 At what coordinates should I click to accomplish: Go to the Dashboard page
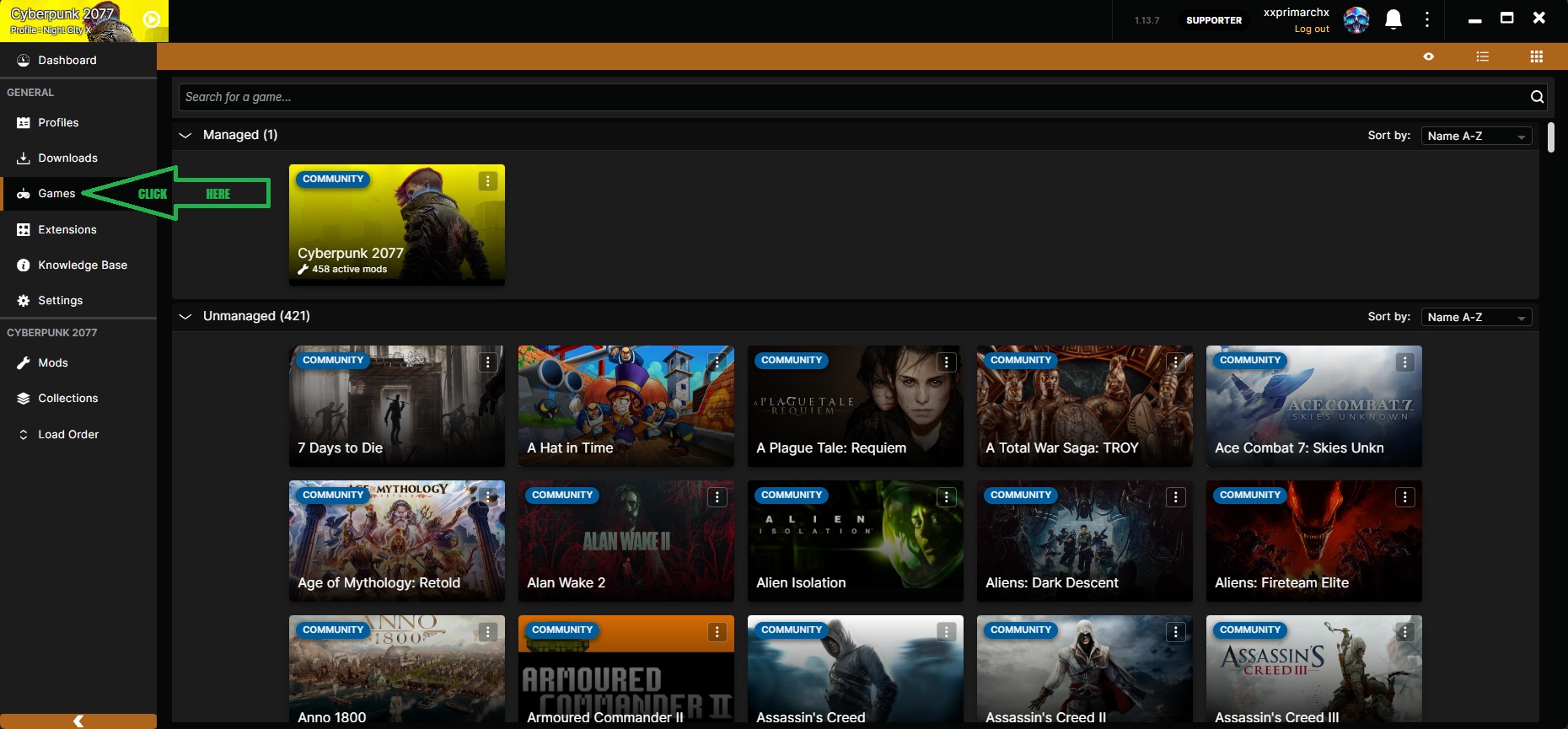78,60
